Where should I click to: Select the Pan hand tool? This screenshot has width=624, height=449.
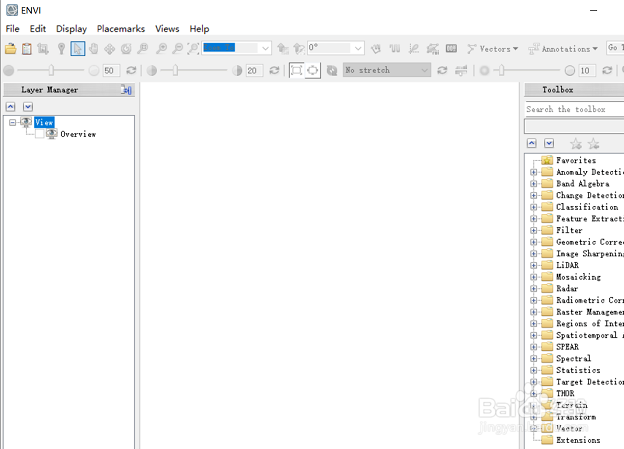94,49
